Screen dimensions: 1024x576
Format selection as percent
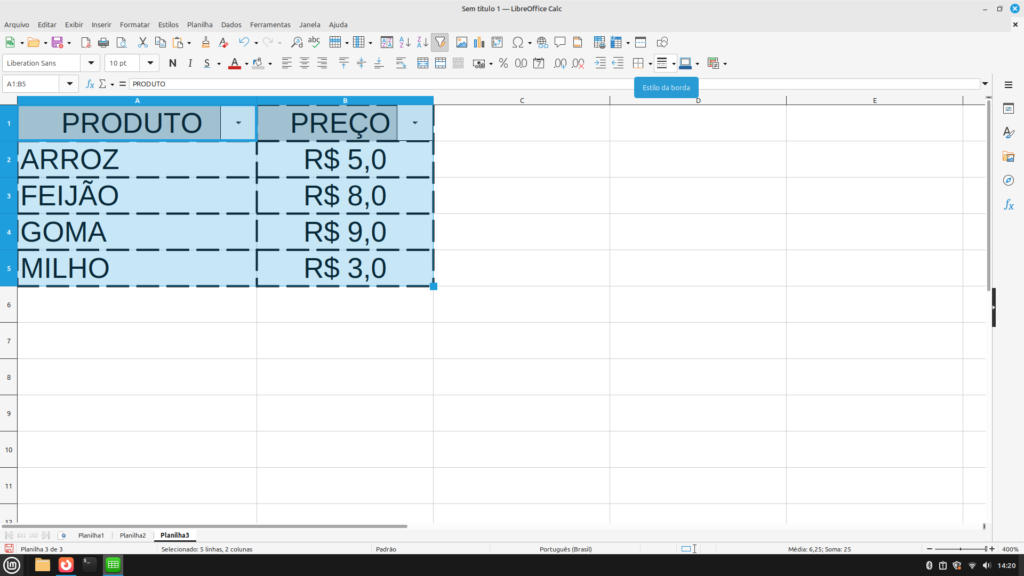tap(503, 63)
